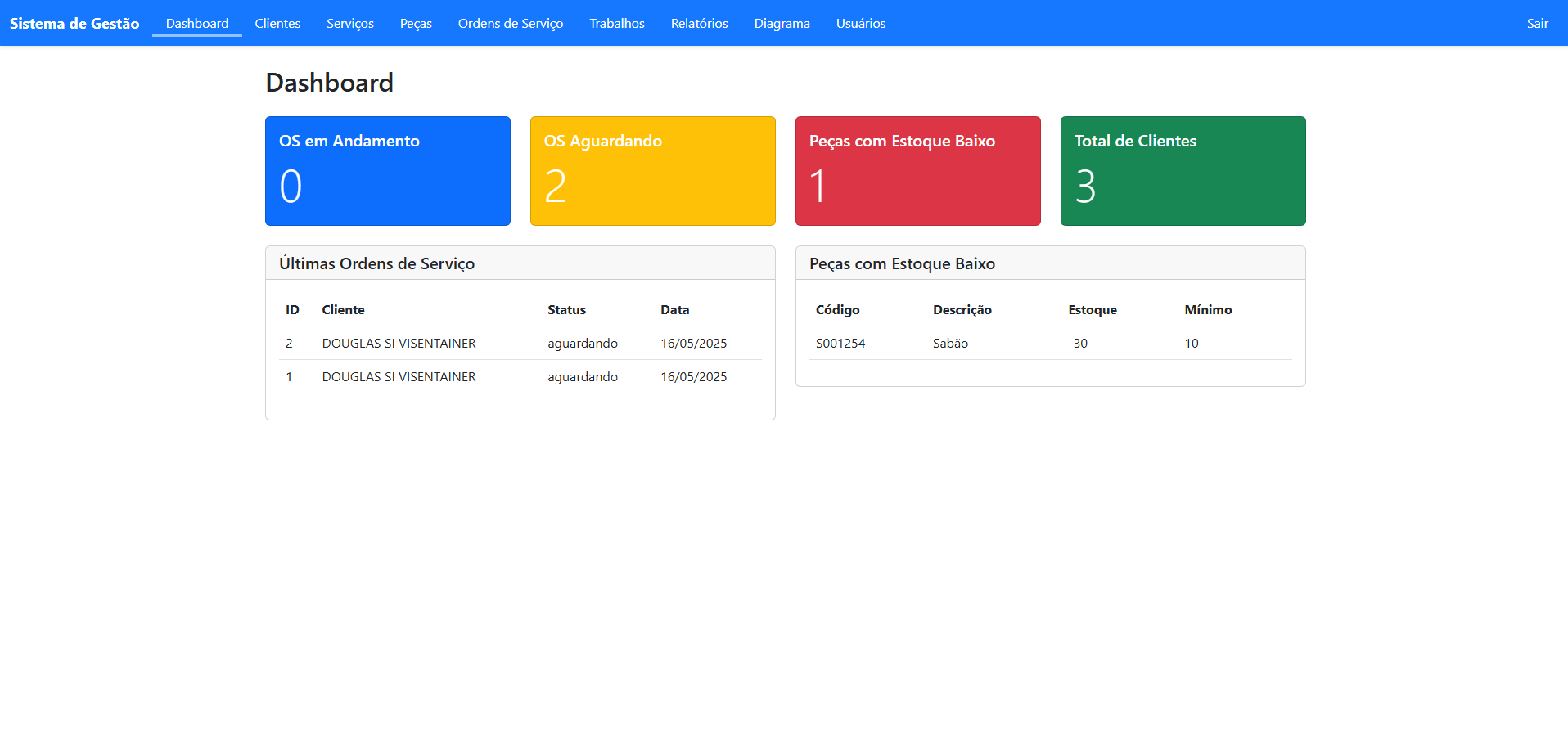Select the Dashboard nav item
Image resolution: width=1568 pixels, height=742 pixels.
coord(197,23)
